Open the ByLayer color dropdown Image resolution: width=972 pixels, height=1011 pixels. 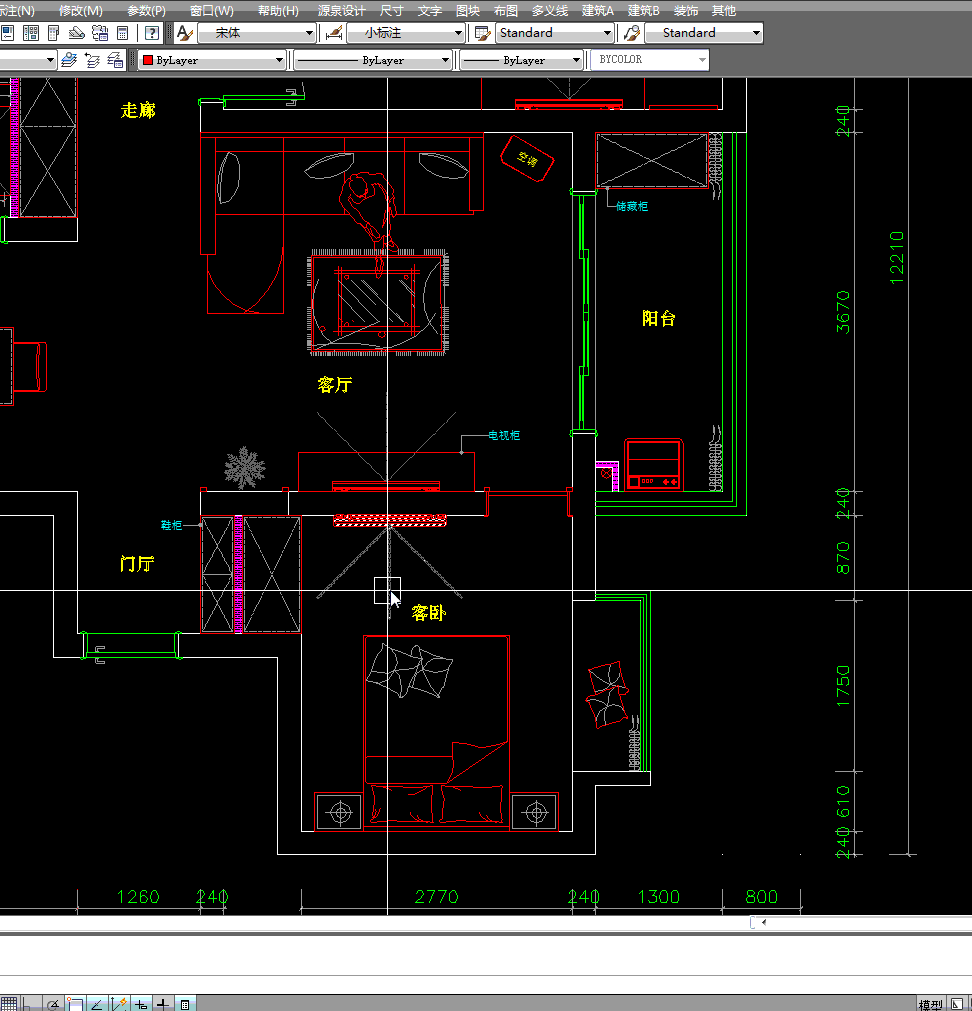[280, 60]
